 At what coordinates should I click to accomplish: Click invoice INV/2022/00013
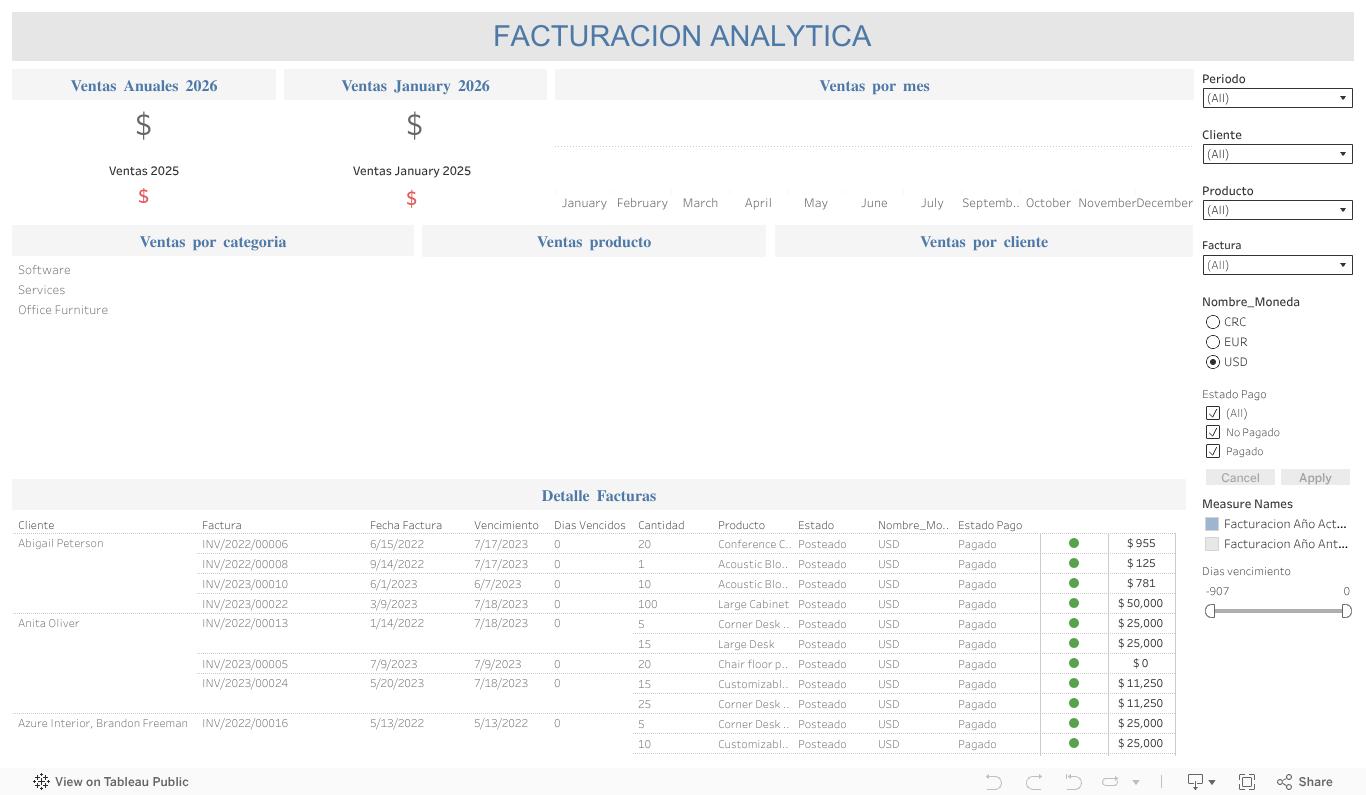[x=245, y=624]
